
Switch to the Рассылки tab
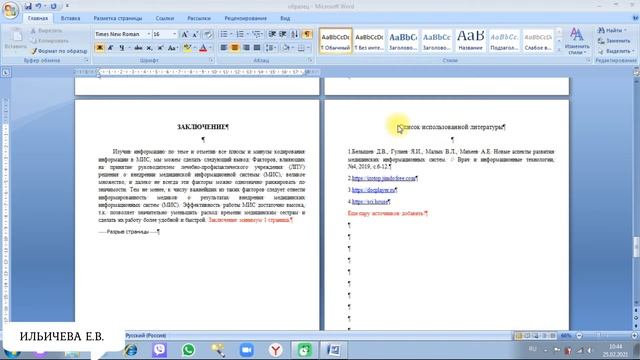[199, 18]
